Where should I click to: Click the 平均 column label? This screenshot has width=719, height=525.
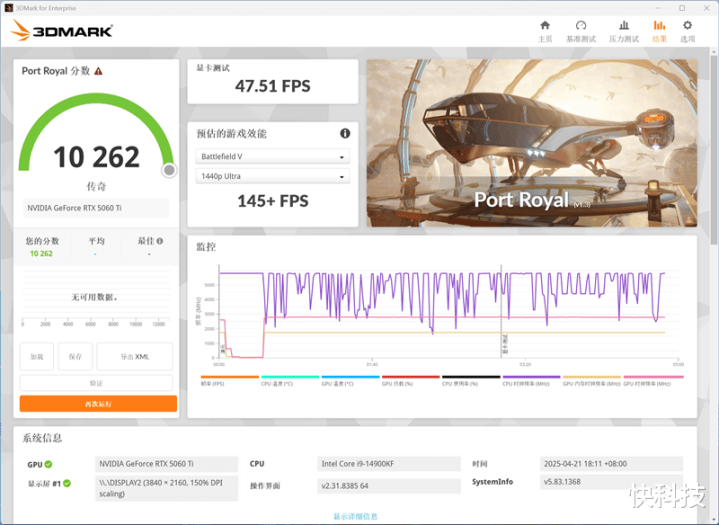click(x=96, y=241)
